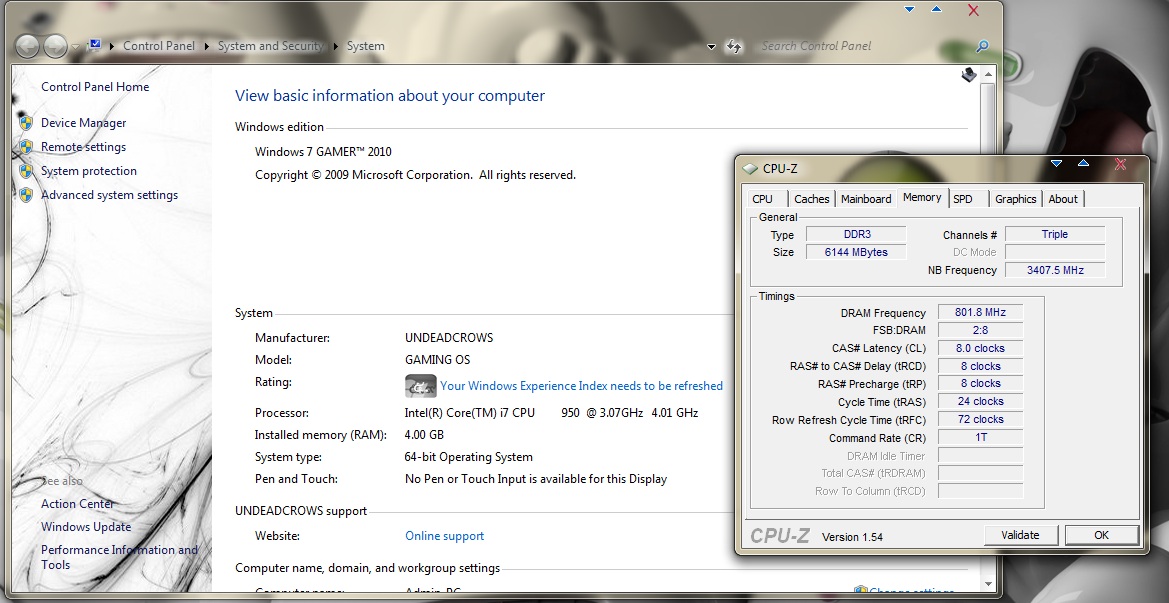This screenshot has width=1169, height=603.
Task: Open Windows Update link
Action: [x=86, y=527]
